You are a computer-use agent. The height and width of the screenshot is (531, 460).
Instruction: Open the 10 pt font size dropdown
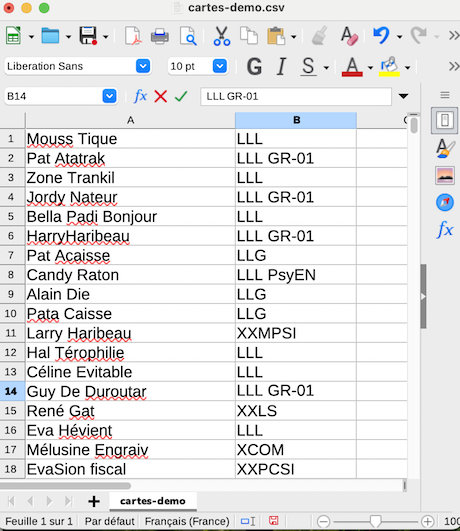[220, 66]
